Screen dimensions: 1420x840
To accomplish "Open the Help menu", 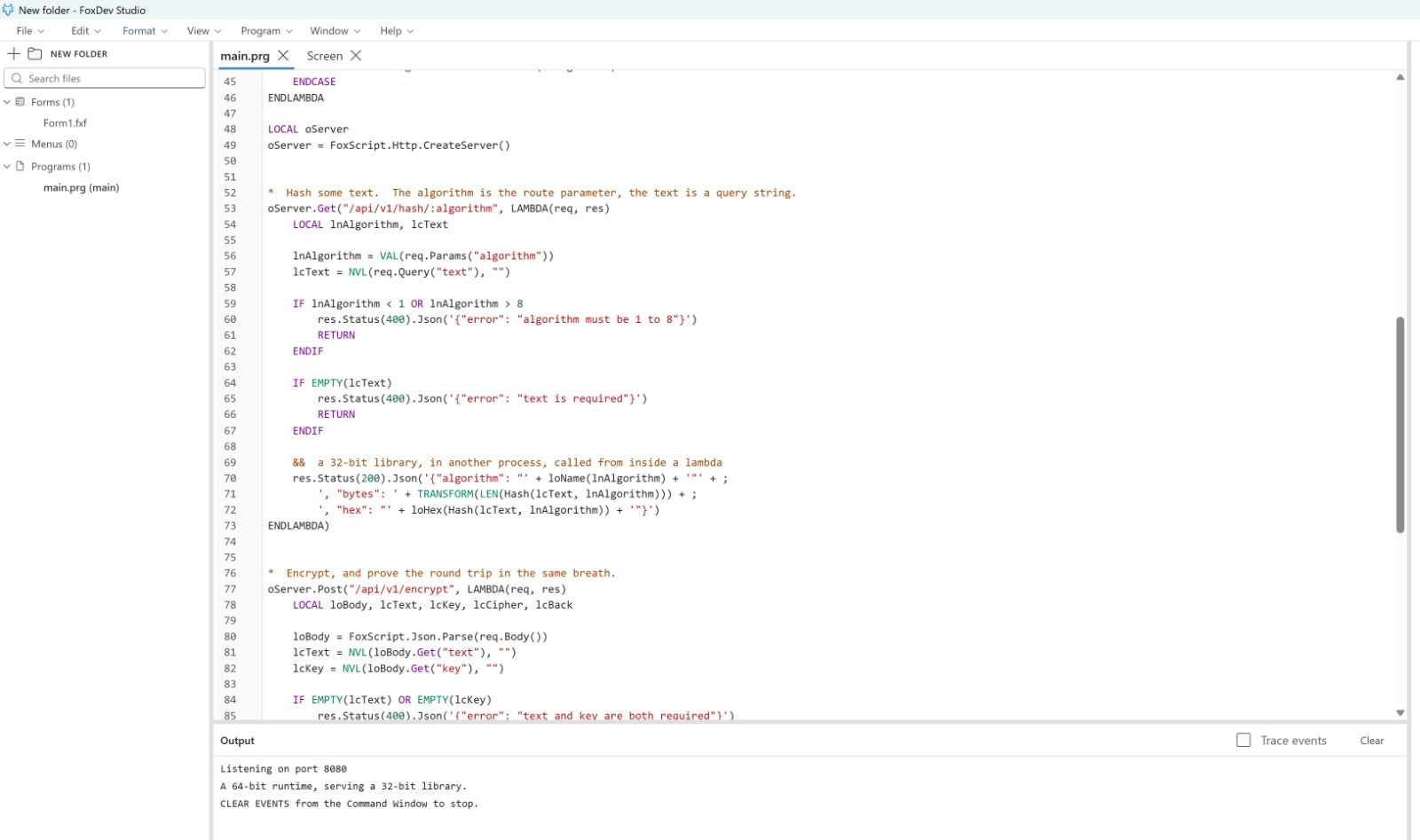I will click(x=397, y=30).
